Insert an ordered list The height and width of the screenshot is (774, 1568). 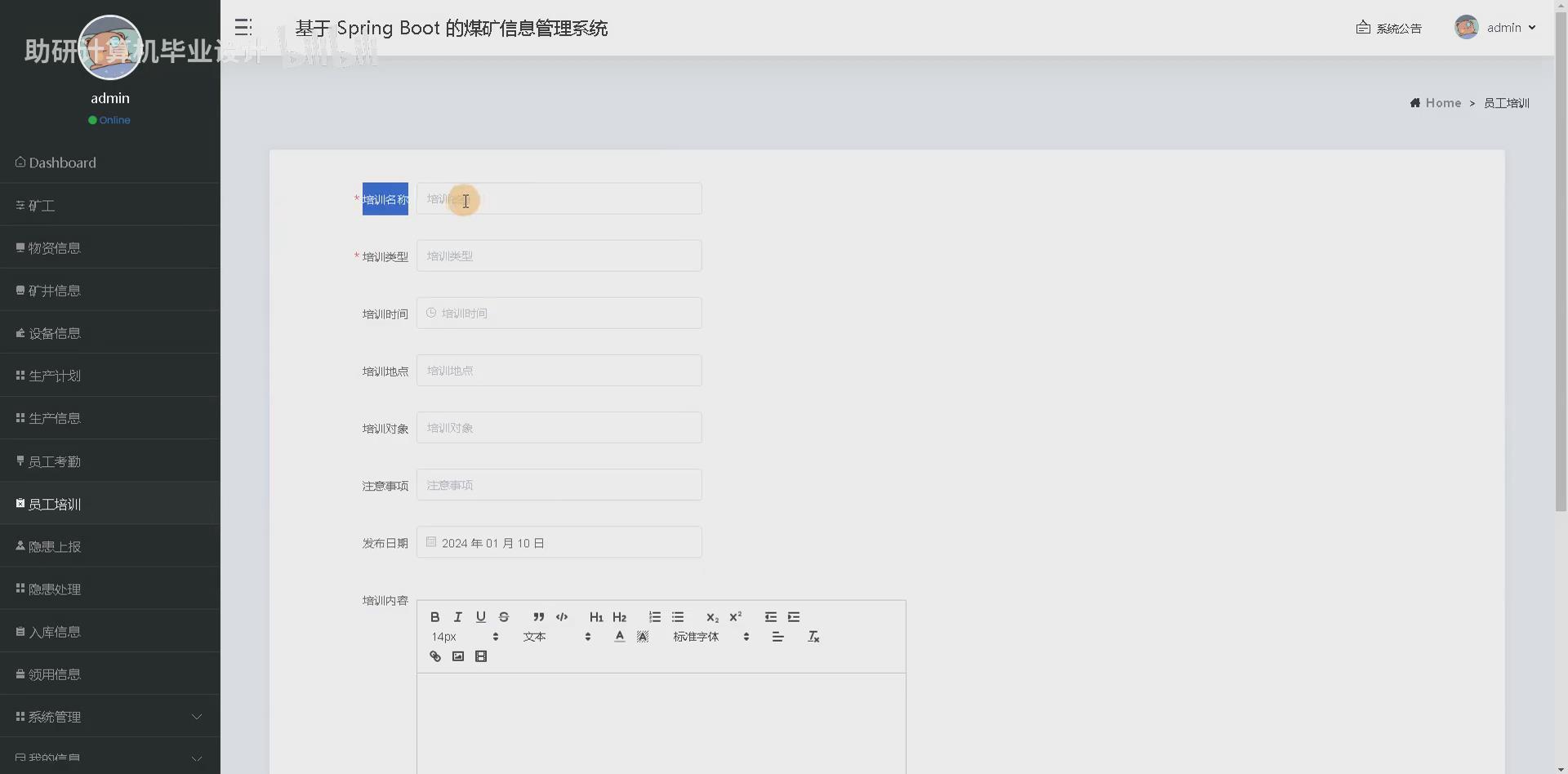coord(654,616)
